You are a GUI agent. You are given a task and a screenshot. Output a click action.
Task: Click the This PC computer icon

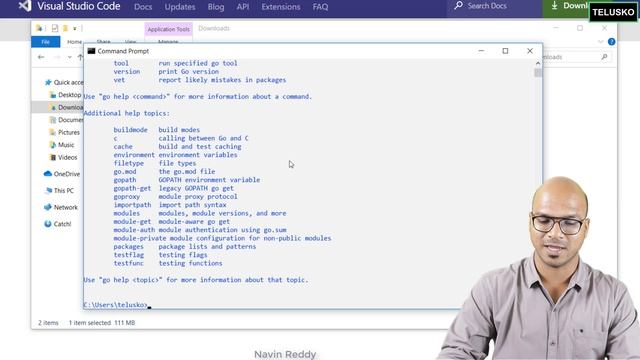[x=49, y=190]
